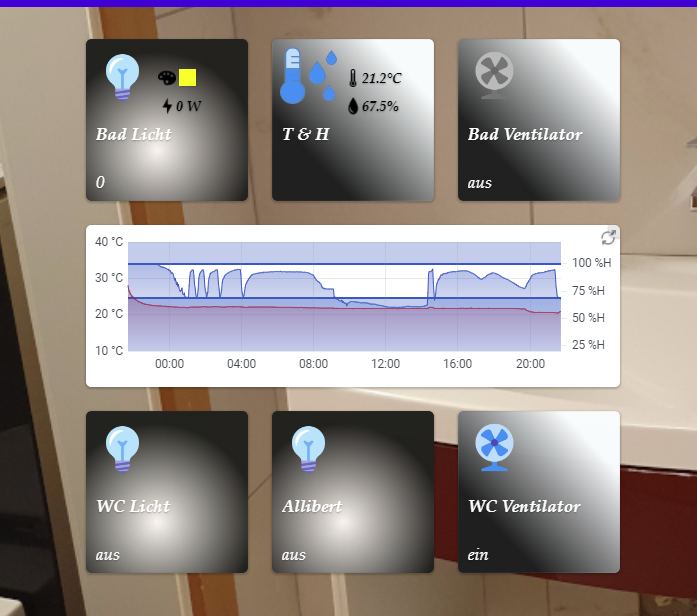Click the 25 %H axis label
The image size is (697, 616).
point(588,345)
